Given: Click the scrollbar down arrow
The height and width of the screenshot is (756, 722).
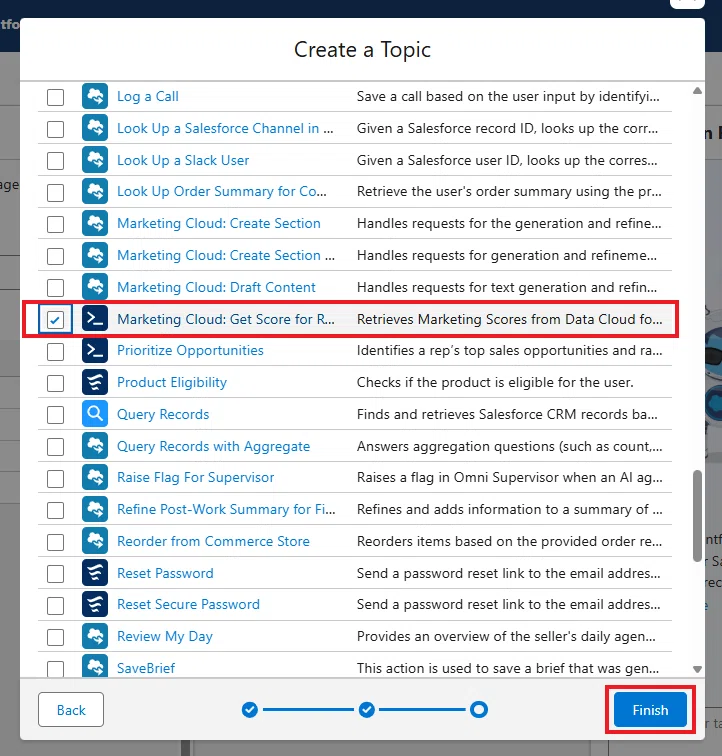Looking at the screenshot, I should pyautogui.click(x=697, y=669).
